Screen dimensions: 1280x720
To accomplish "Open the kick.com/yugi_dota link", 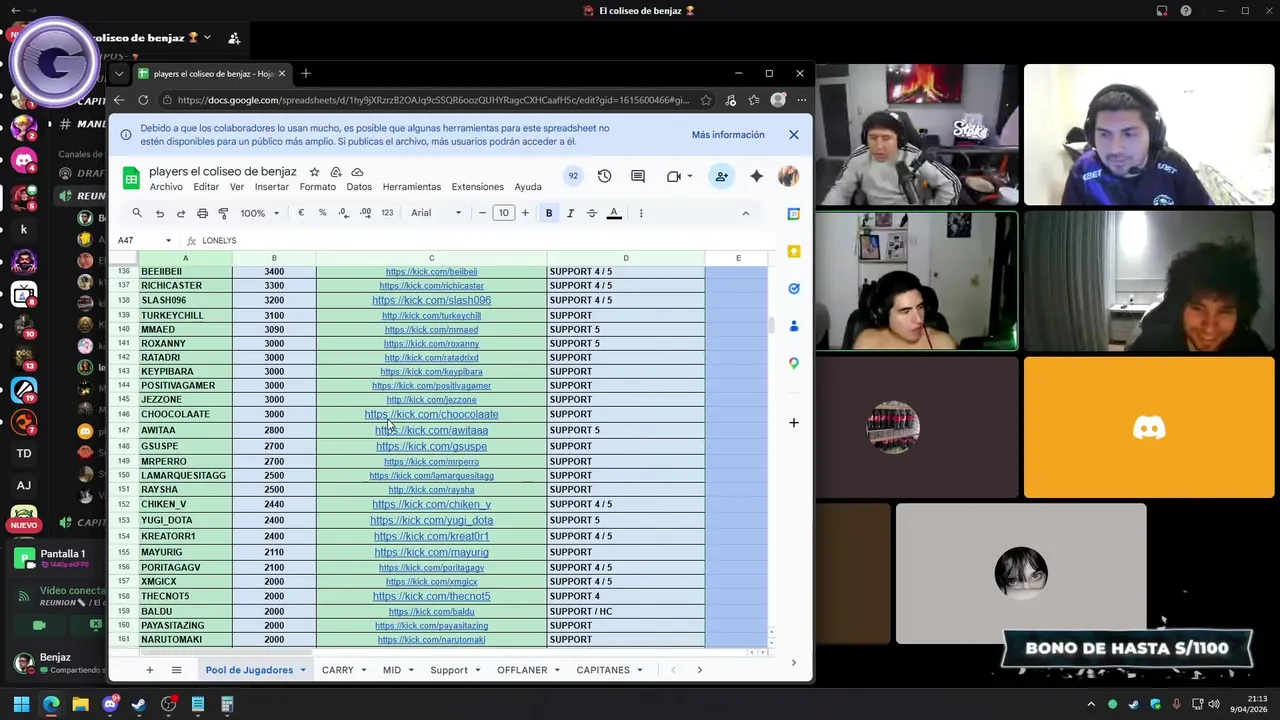I will [x=431, y=520].
